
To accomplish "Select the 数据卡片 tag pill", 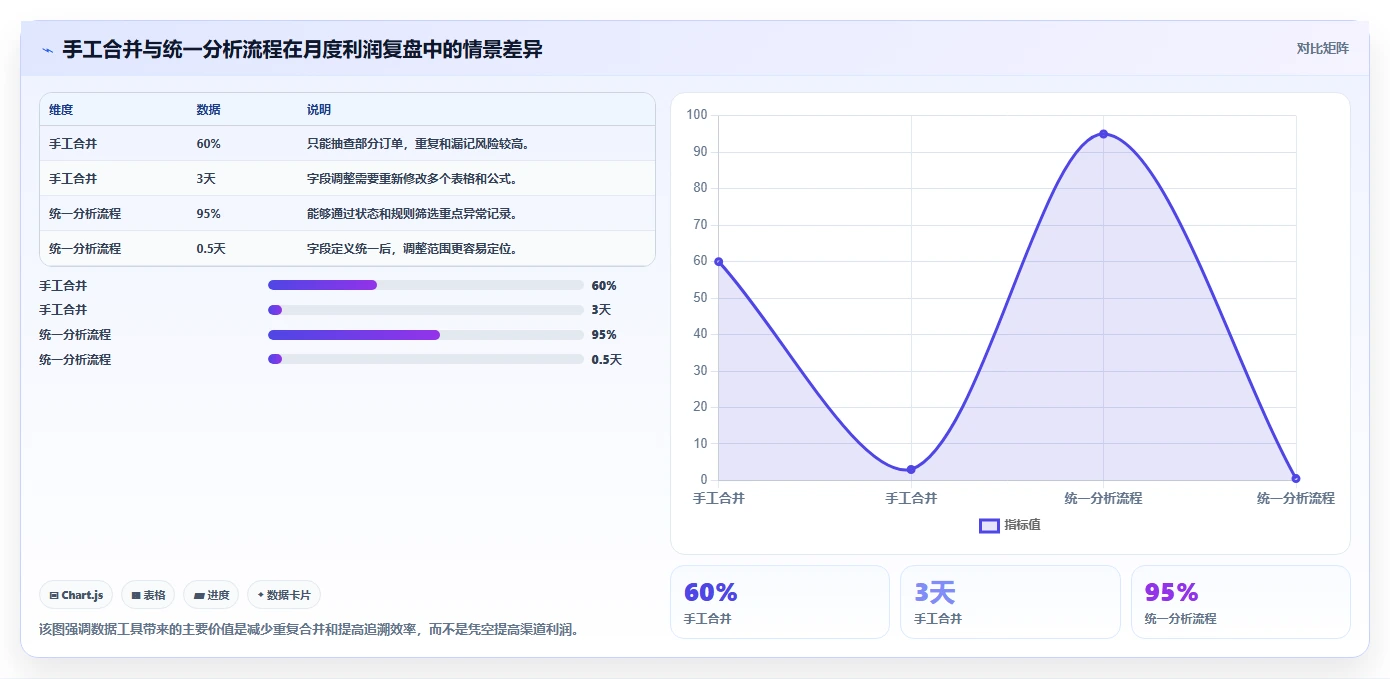I will coord(284,595).
